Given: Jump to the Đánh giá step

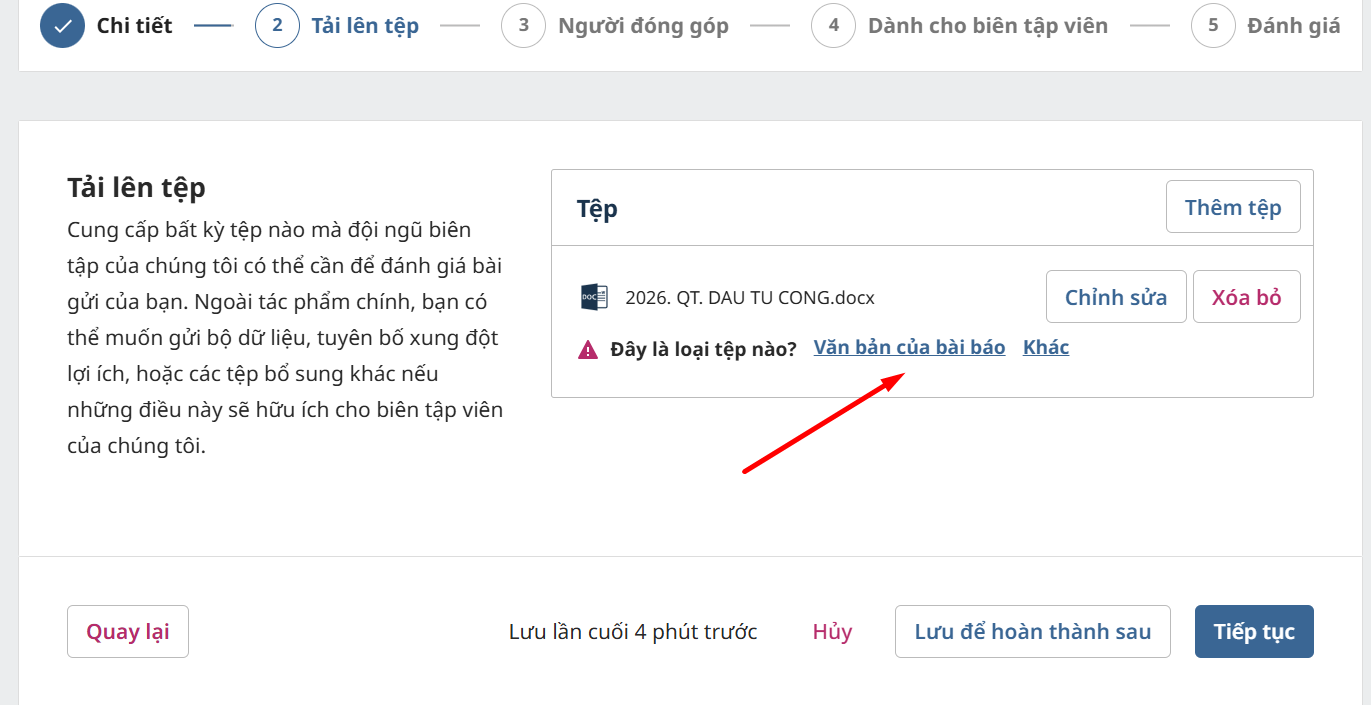Looking at the screenshot, I should (x=1294, y=26).
